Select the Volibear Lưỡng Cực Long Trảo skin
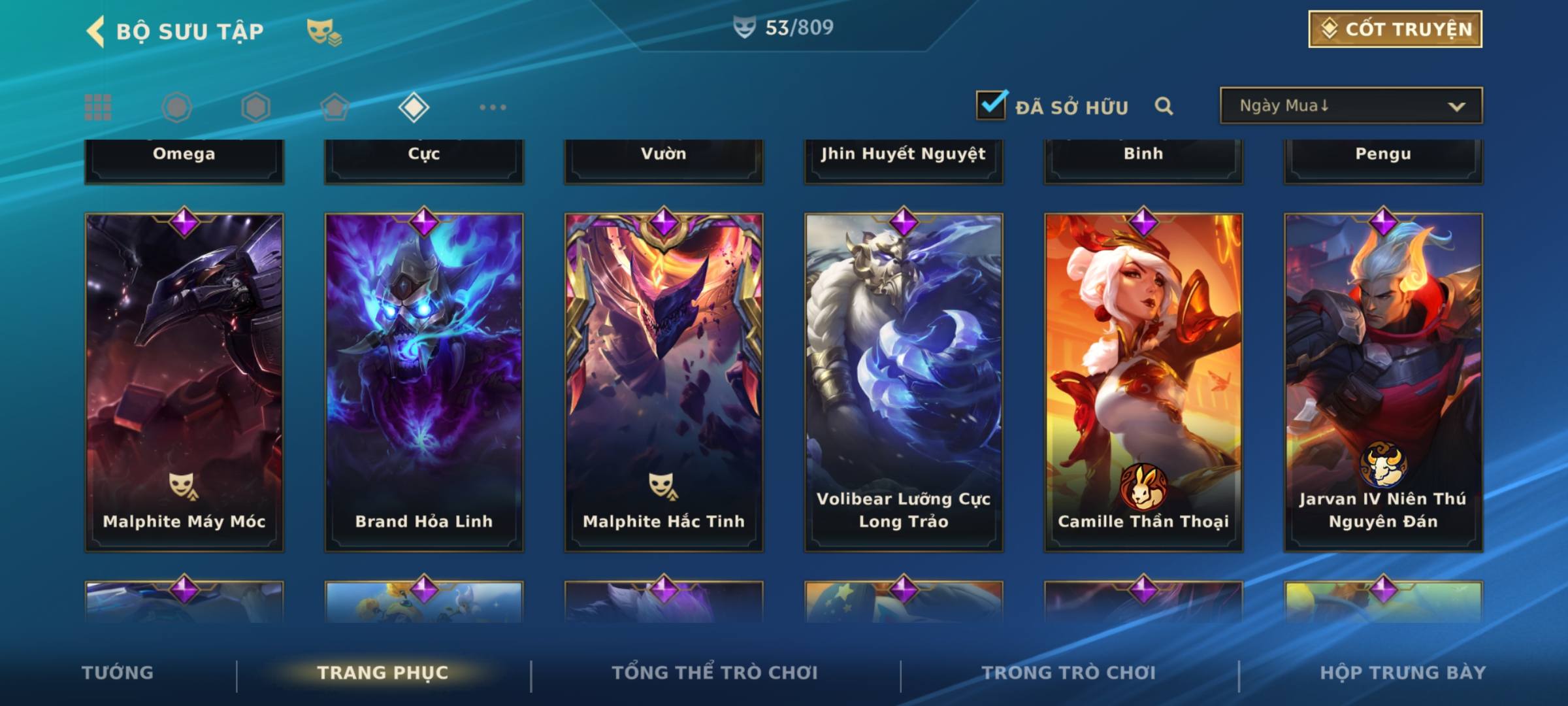 tap(904, 382)
